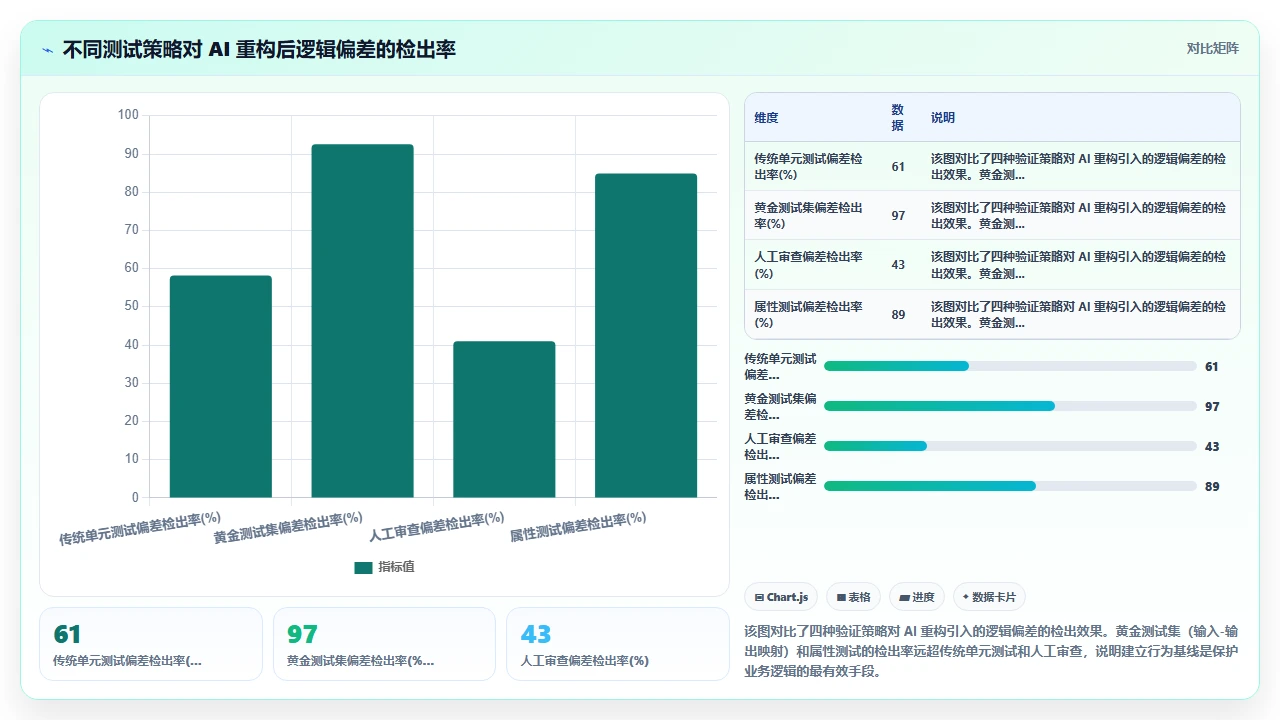Click the 黄金测试集 bar in chart
Screen dimensions: 1280x720
click(362, 320)
